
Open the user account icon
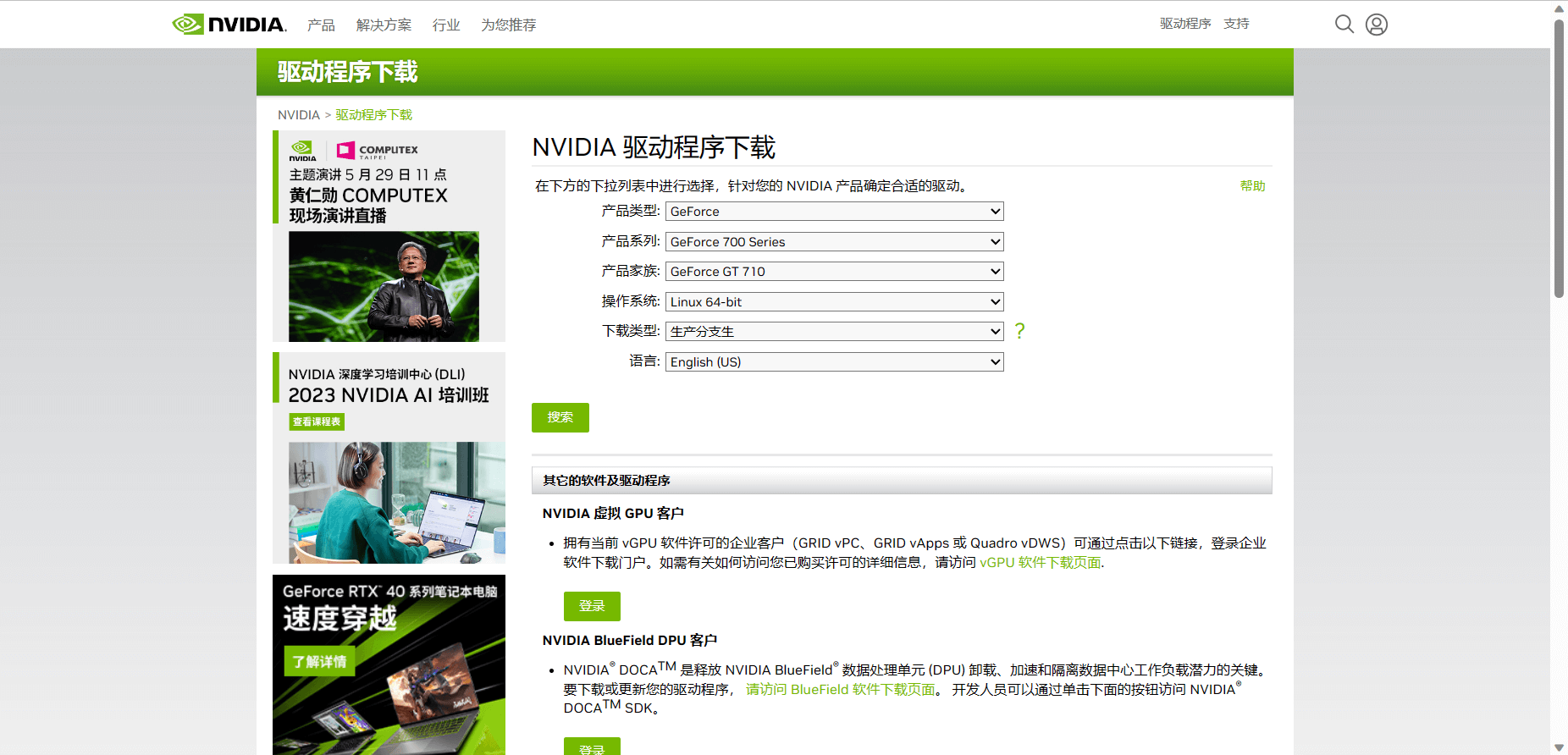(x=1377, y=25)
